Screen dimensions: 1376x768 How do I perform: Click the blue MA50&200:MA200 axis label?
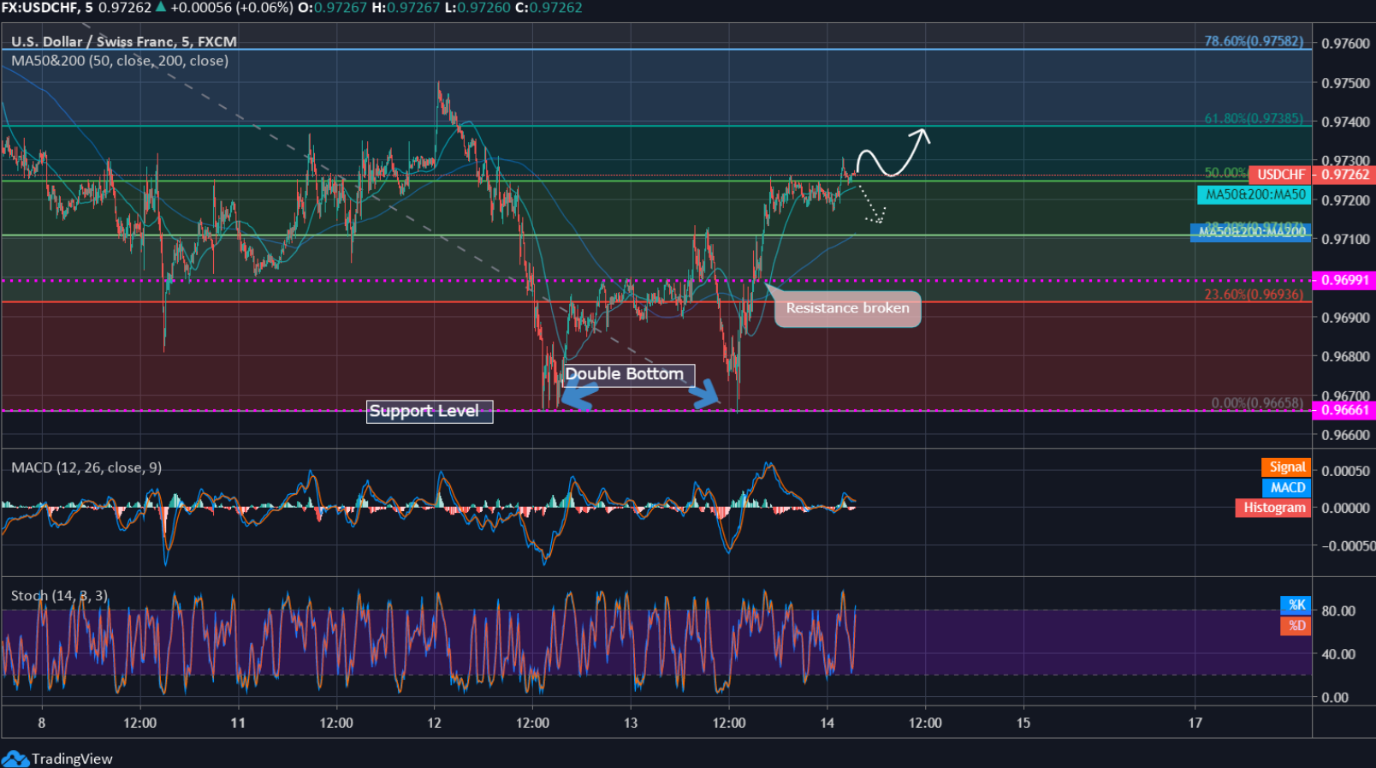click(1253, 232)
